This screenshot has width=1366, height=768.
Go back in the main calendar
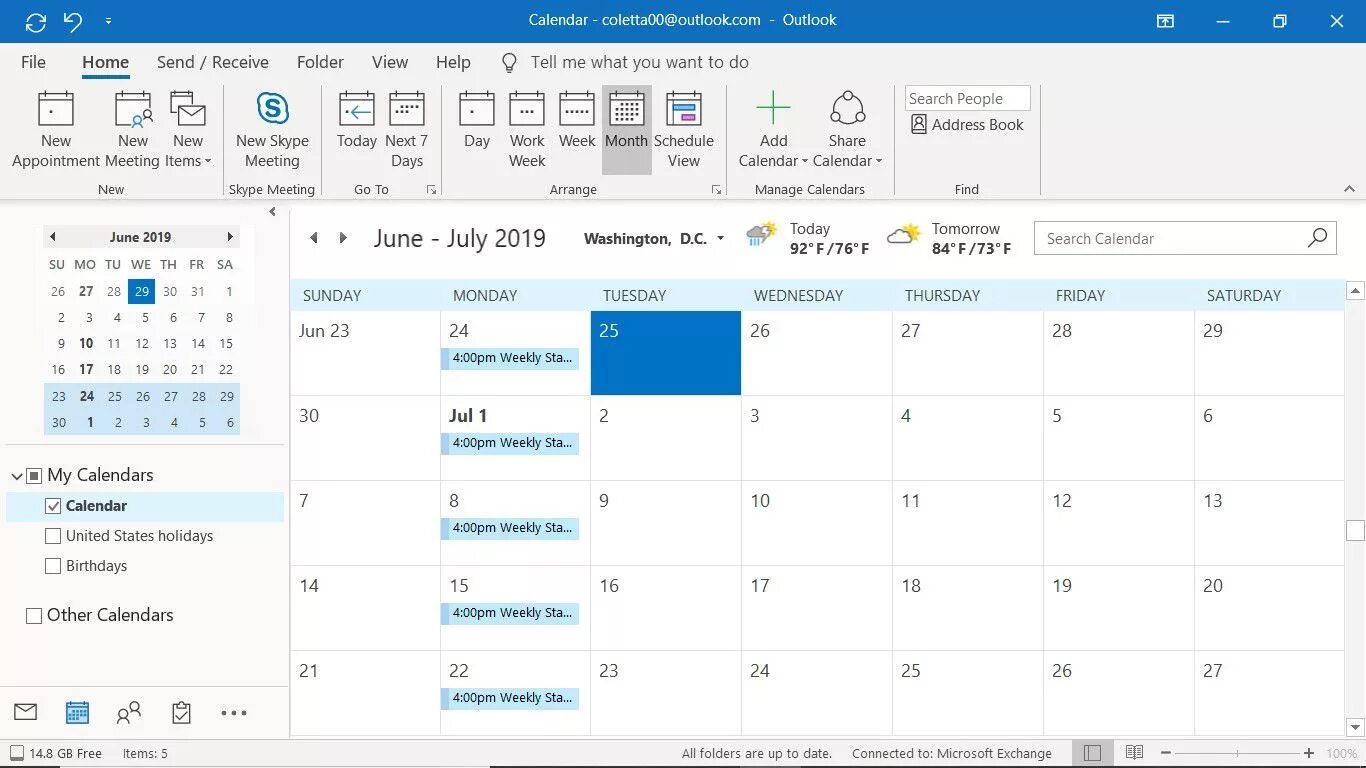314,238
